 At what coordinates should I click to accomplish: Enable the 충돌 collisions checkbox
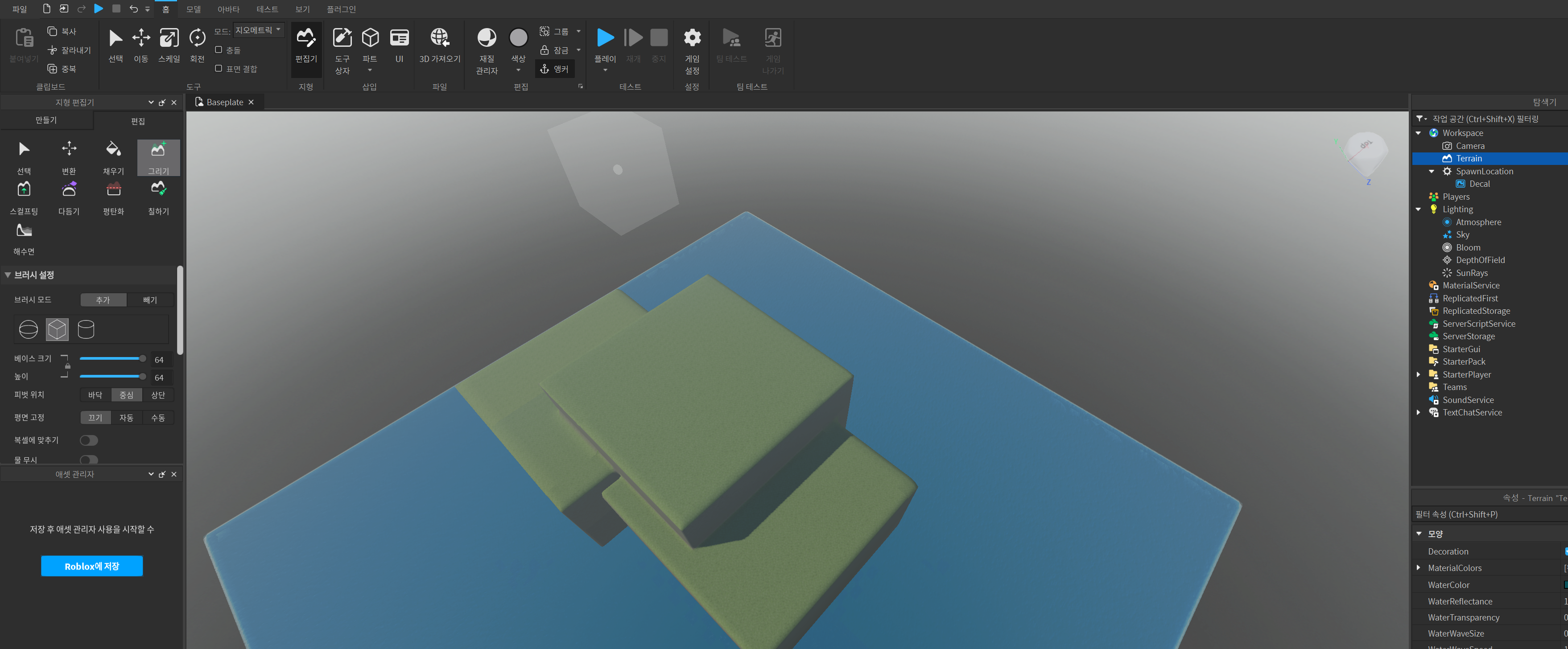(x=219, y=50)
